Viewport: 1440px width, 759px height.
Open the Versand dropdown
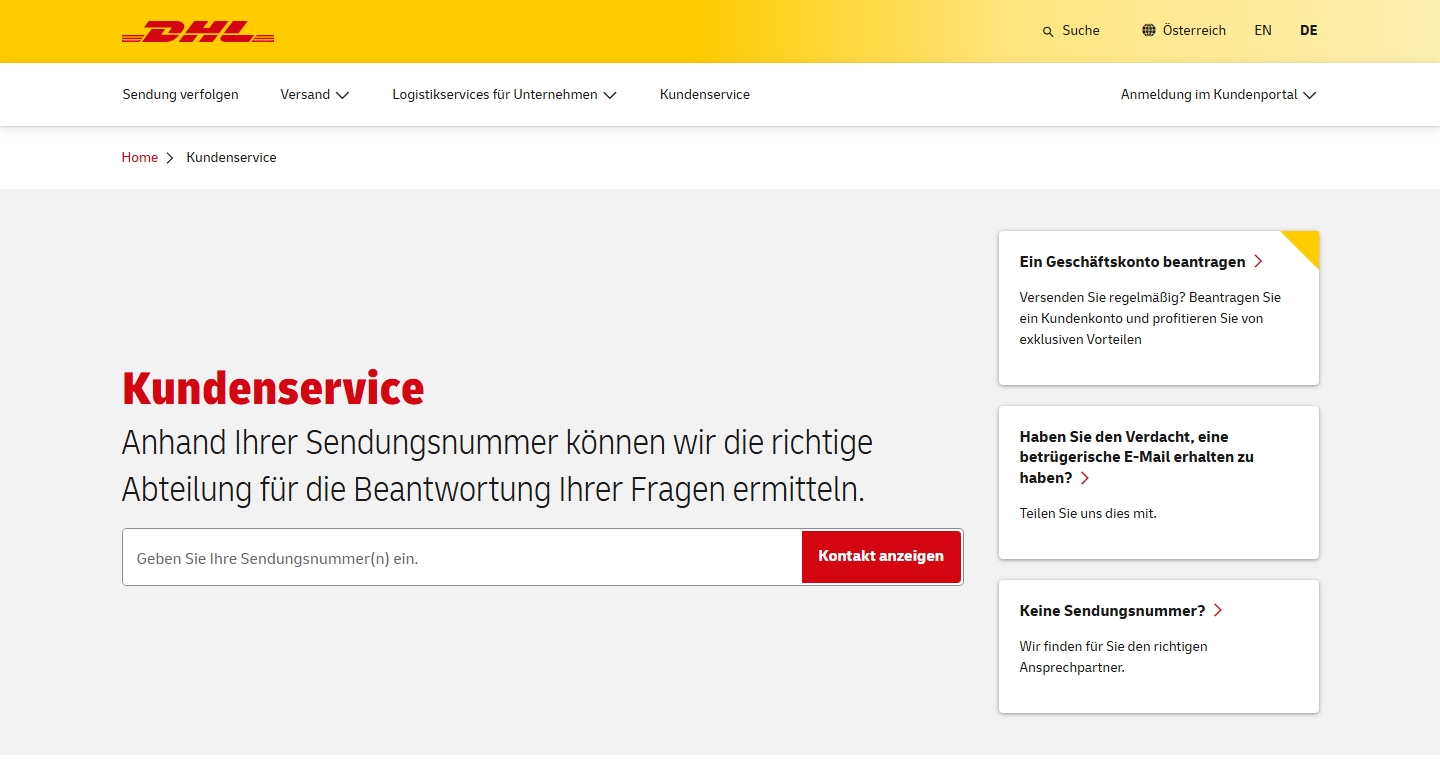point(314,94)
